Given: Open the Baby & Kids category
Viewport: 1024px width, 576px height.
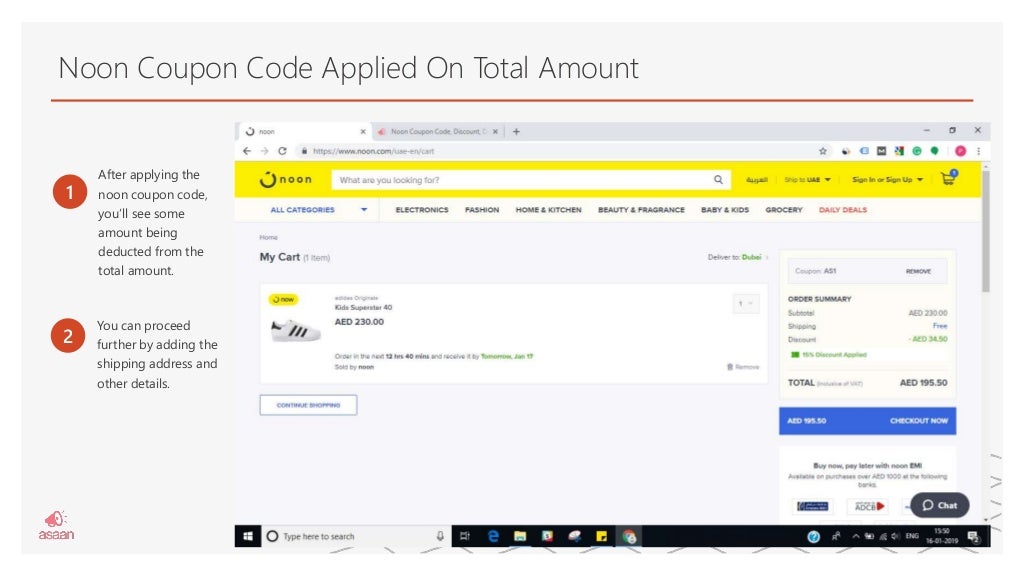Looking at the screenshot, I should 725,210.
